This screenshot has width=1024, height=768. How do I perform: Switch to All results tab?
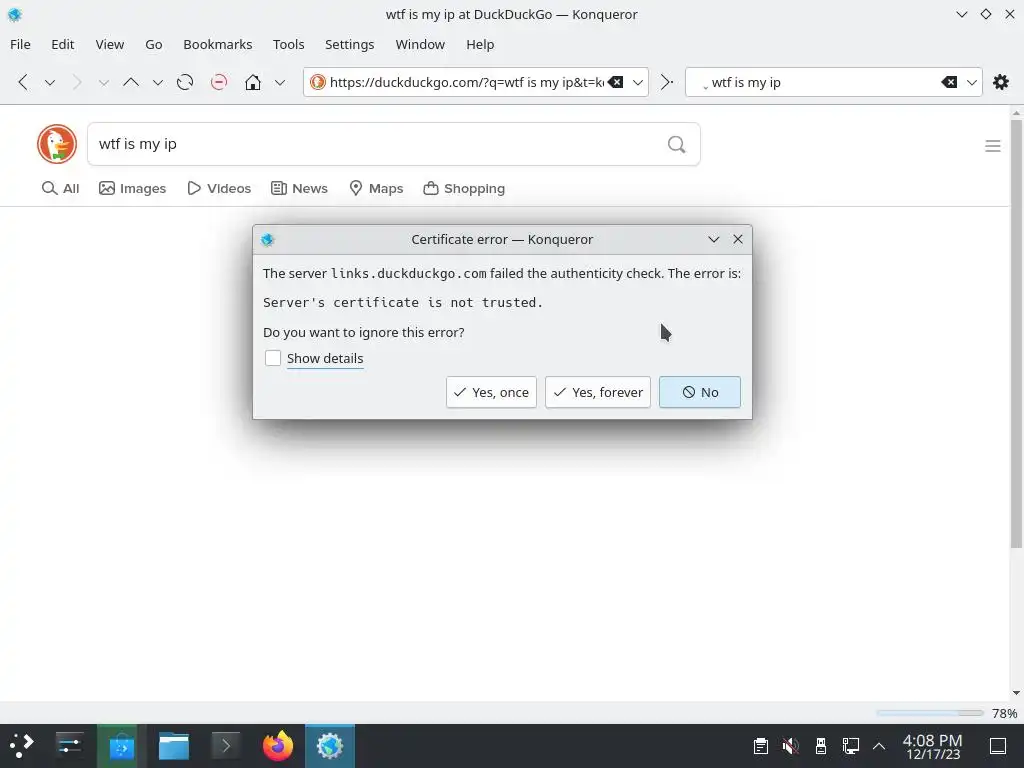tap(60, 189)
